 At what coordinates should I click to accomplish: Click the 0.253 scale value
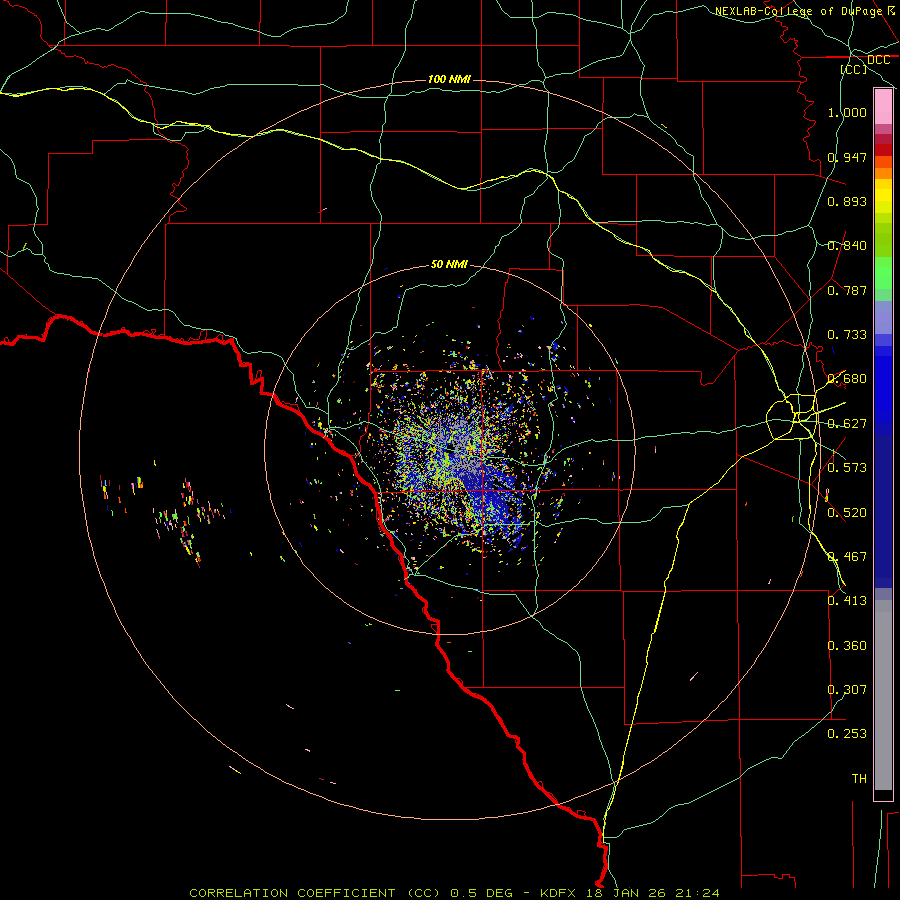847,734
